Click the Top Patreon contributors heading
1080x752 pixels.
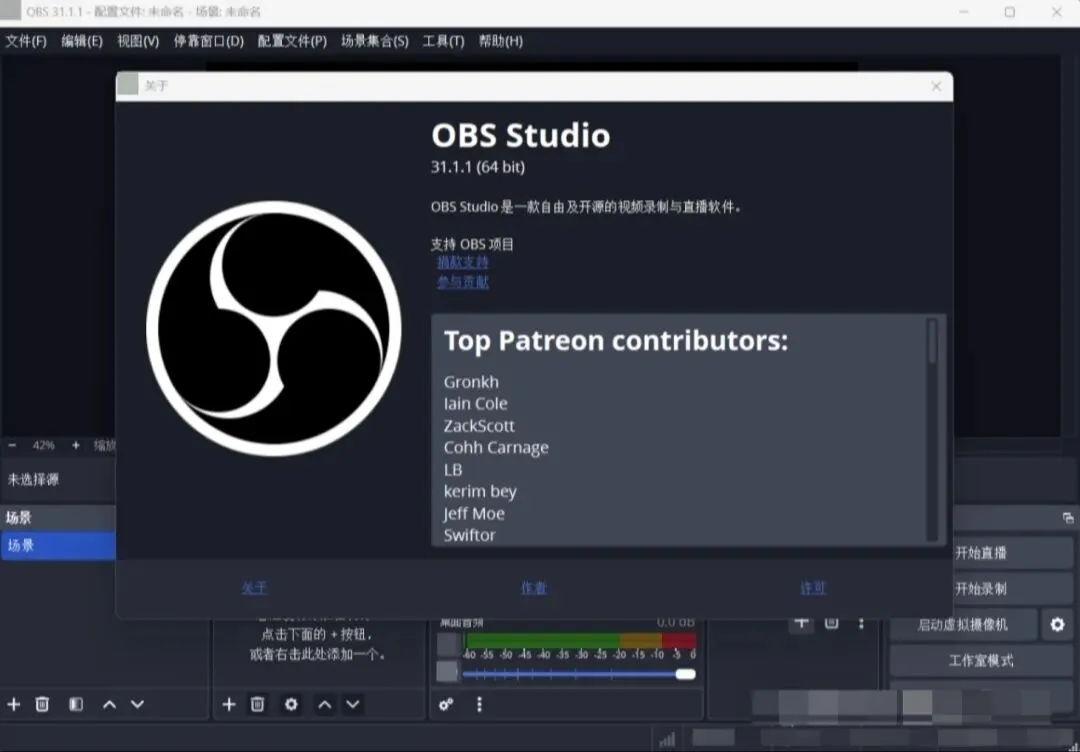pyautogui.click(x=616, y=341)
